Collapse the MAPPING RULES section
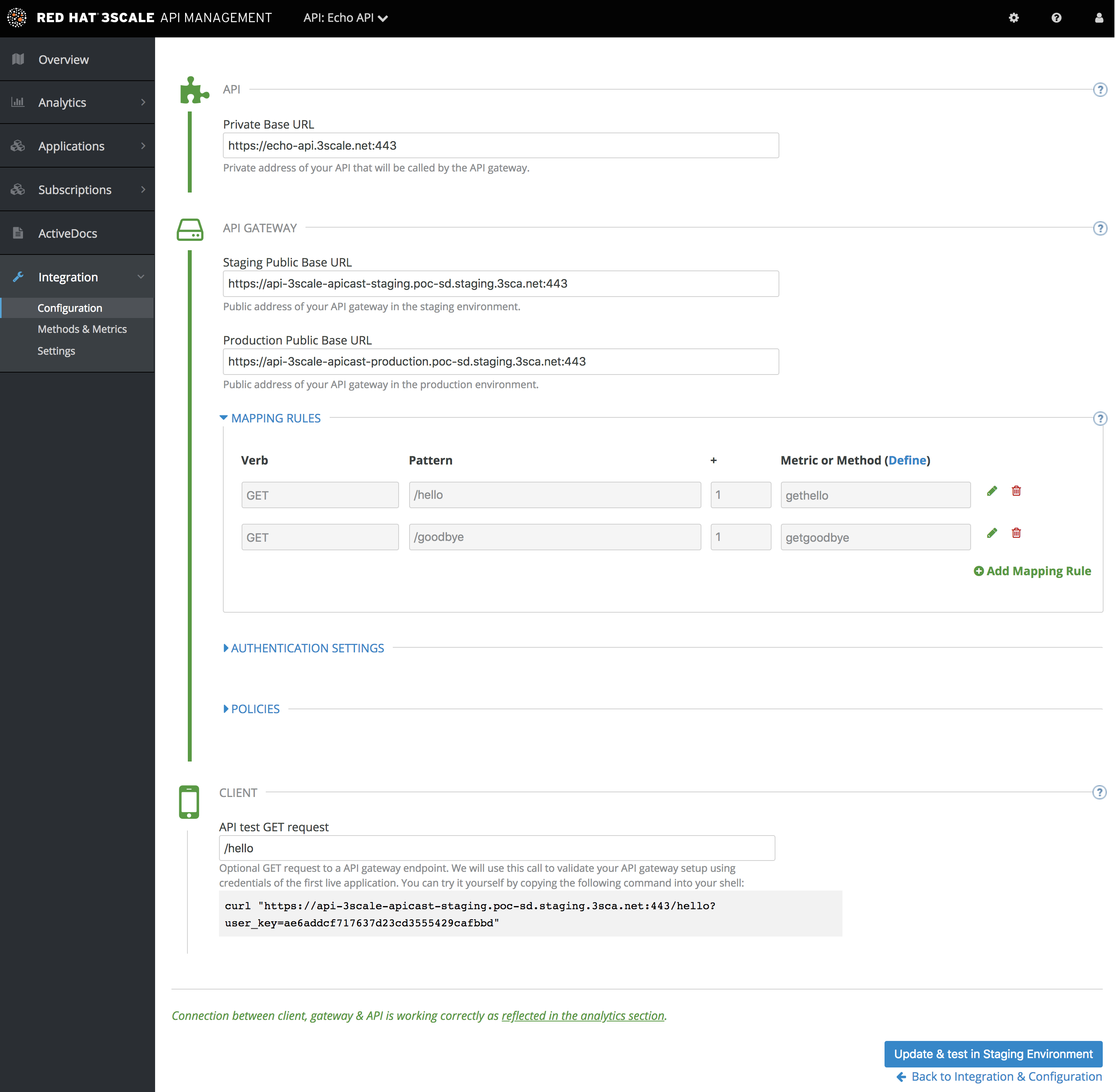 tap(275, 418)
